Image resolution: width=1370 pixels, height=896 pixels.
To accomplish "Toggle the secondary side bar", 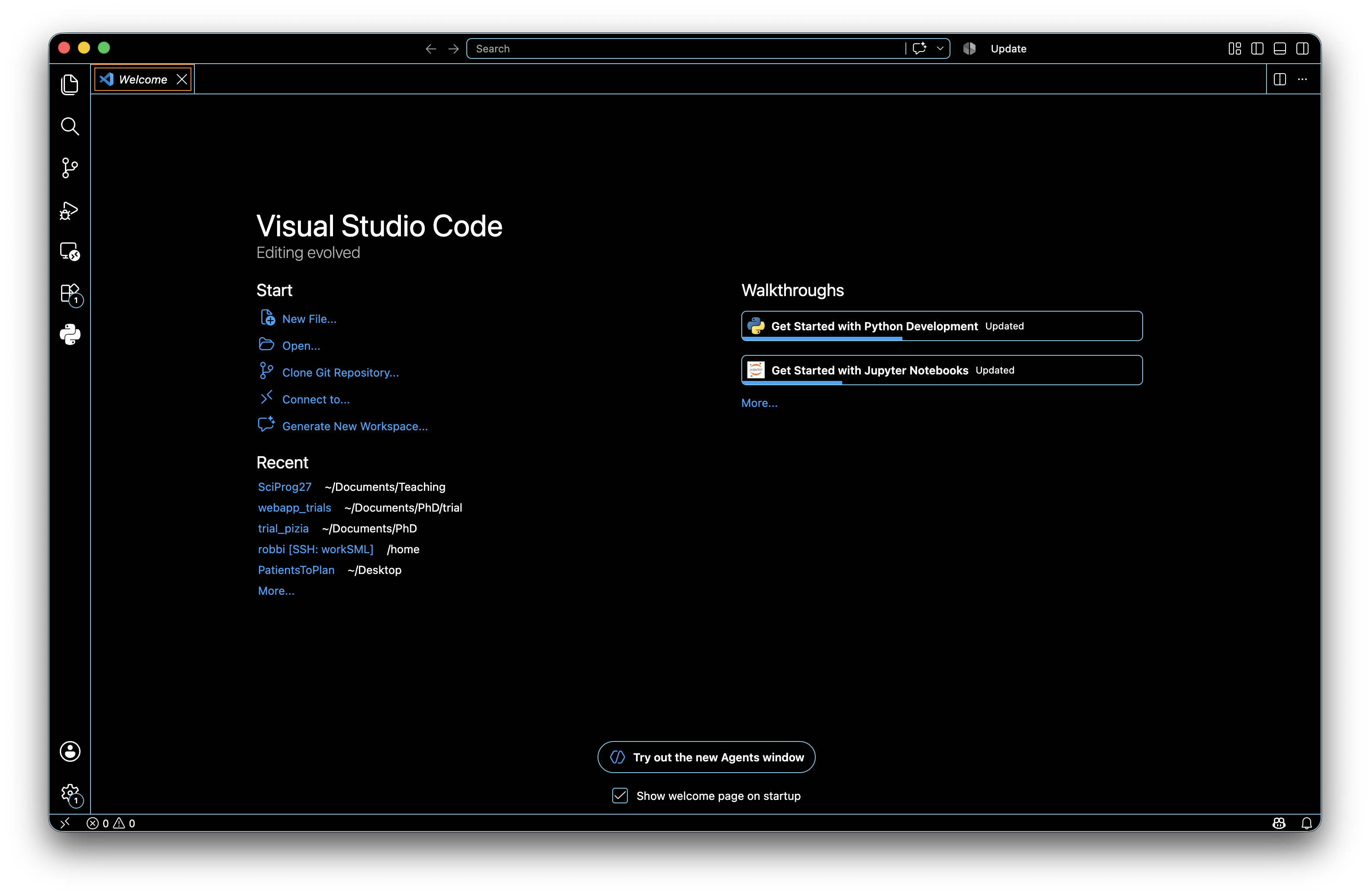I will click(x=1302, y=49).
